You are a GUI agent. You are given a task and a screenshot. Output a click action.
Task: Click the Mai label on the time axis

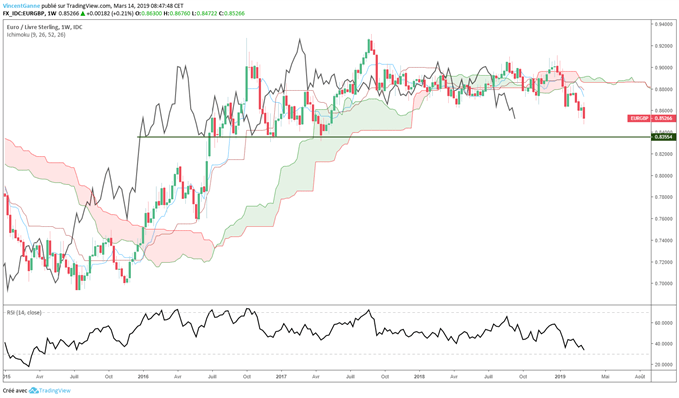(x=605, y=377)
